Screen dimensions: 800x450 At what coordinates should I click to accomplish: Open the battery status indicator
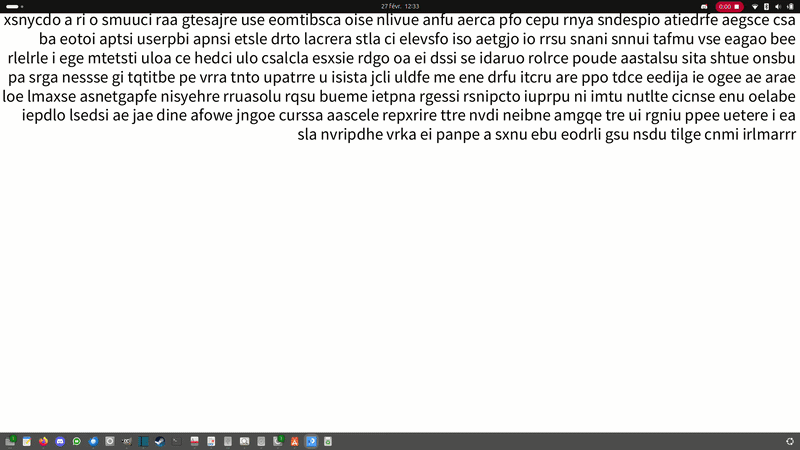point(788,6)
